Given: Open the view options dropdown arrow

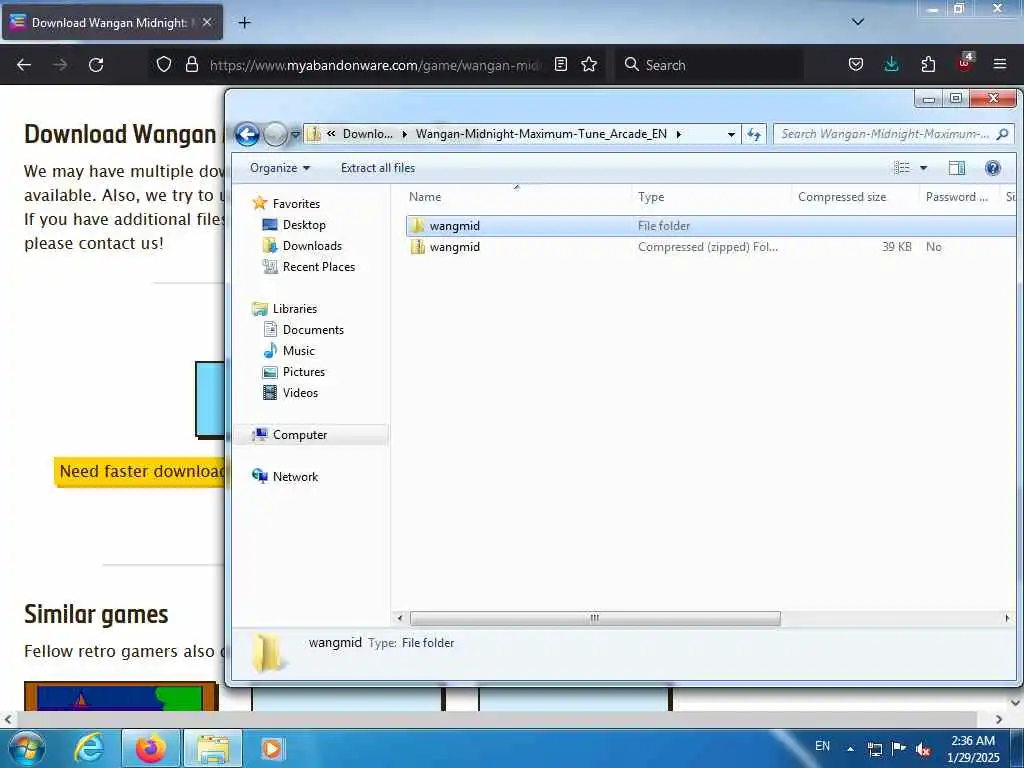Looking at the screenshot, I should point(923,168).
